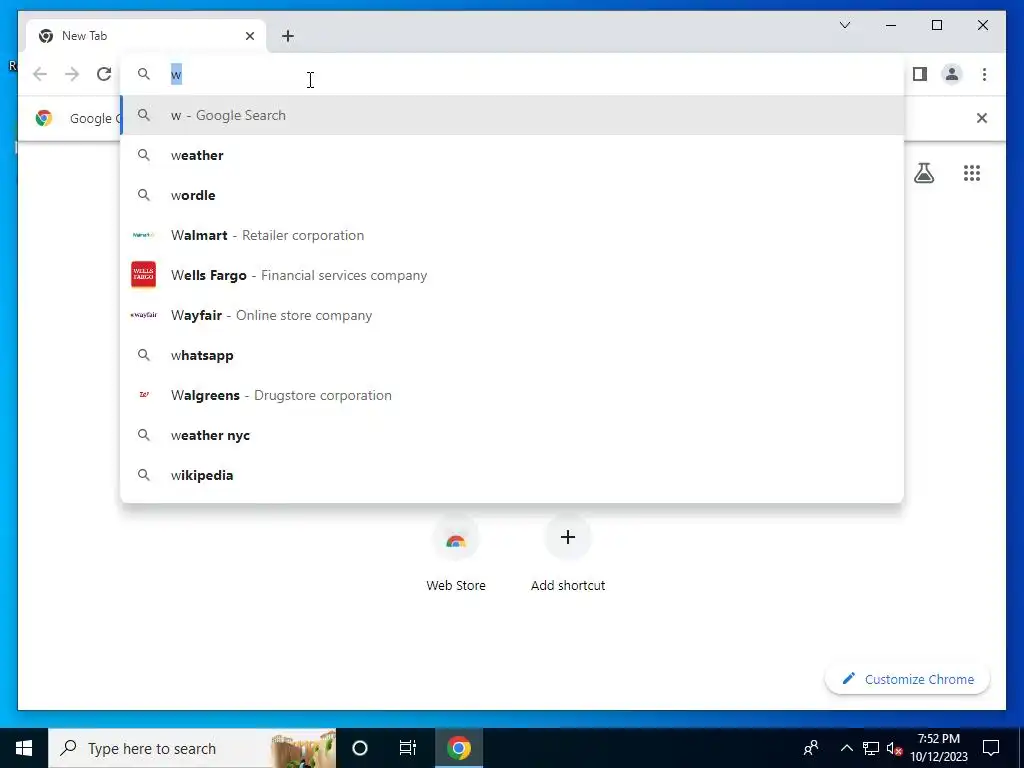Image resolution: width=1024 pixels, height=768 pixels.
Task: Dismiss the Google Chrome infobar
Action: click(981, 118)
